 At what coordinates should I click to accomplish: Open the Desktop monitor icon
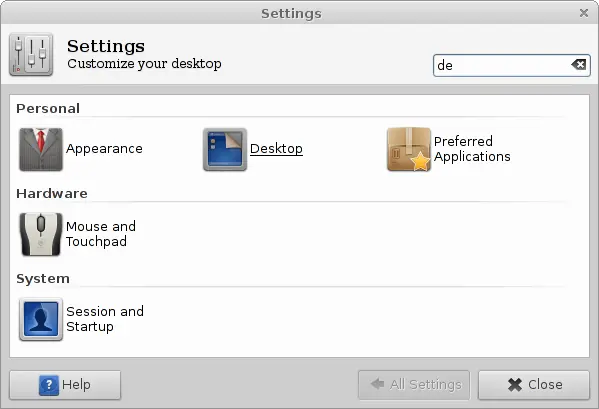pos(225,149)
